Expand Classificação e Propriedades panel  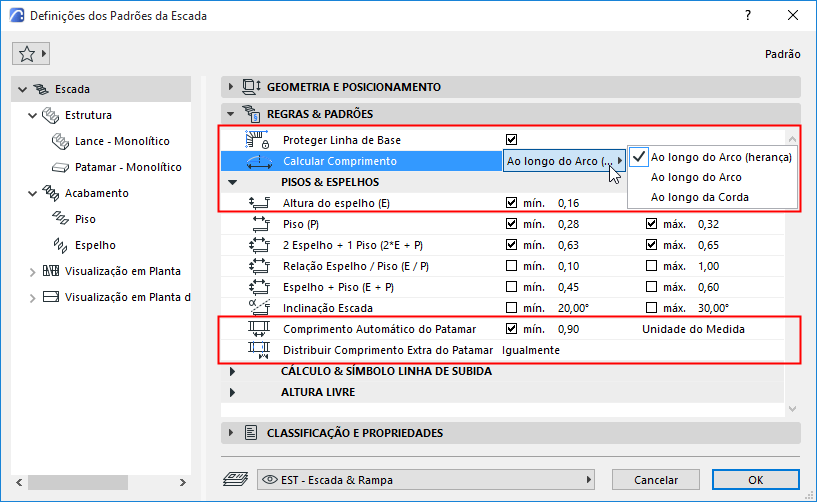click(231, 433)
